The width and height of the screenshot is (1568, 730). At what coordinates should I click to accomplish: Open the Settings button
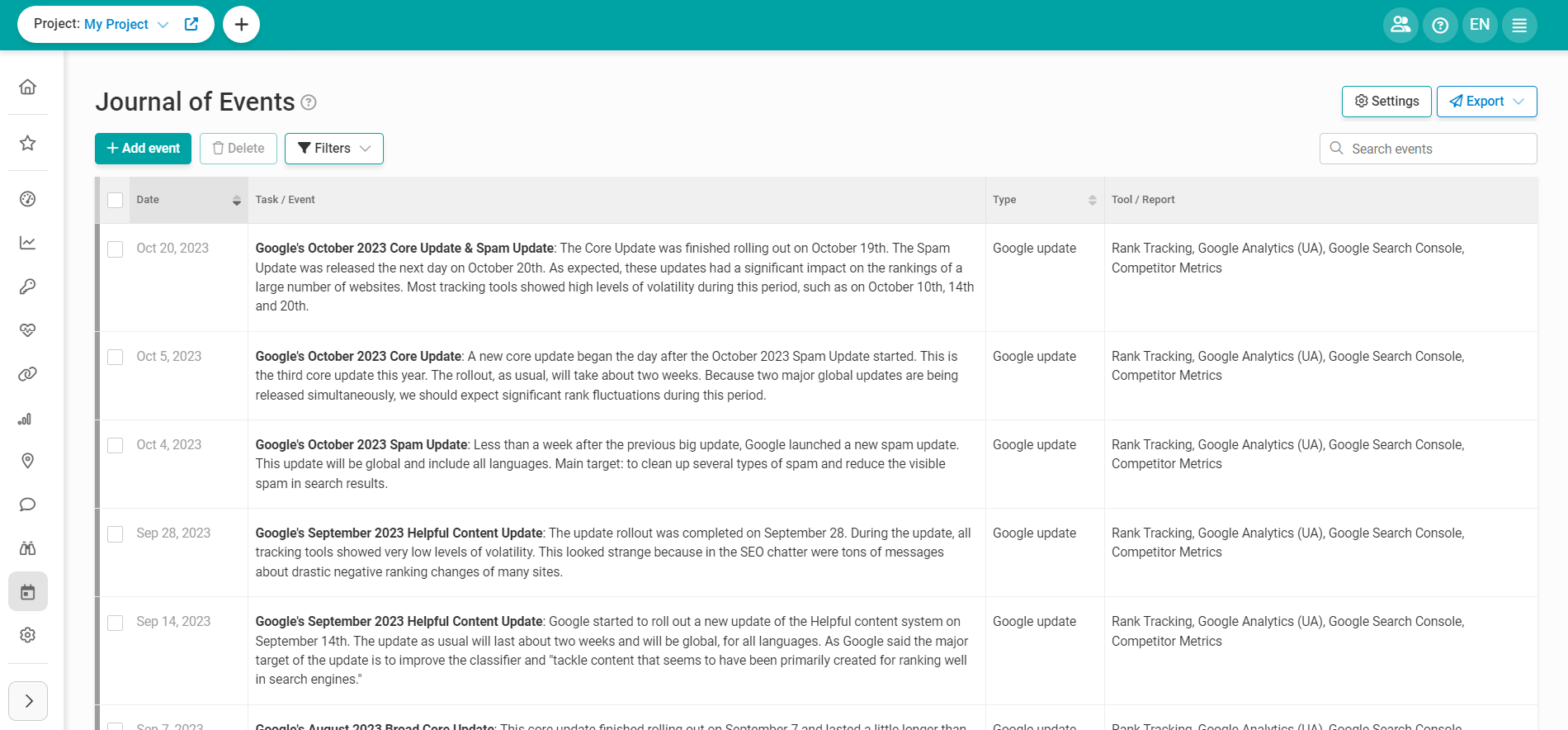(1386, 102)
